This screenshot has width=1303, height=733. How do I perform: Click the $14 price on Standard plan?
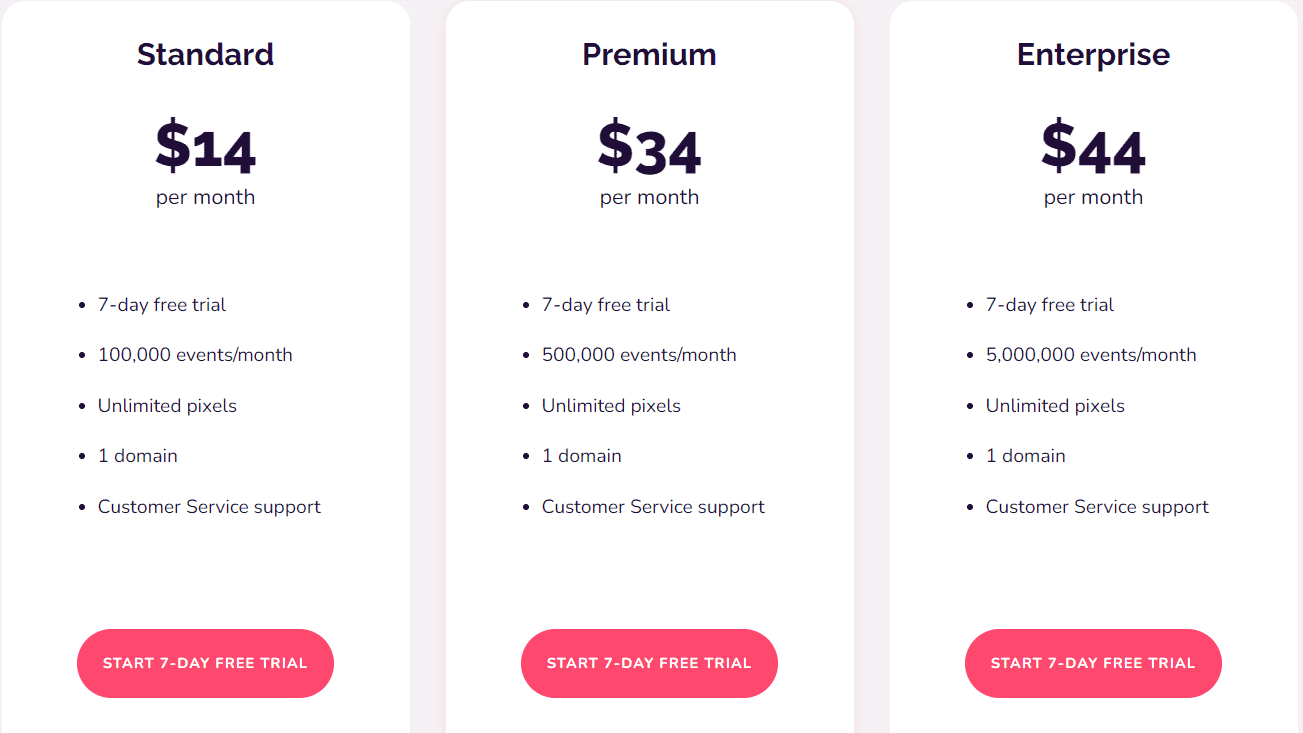coord(205,148)
